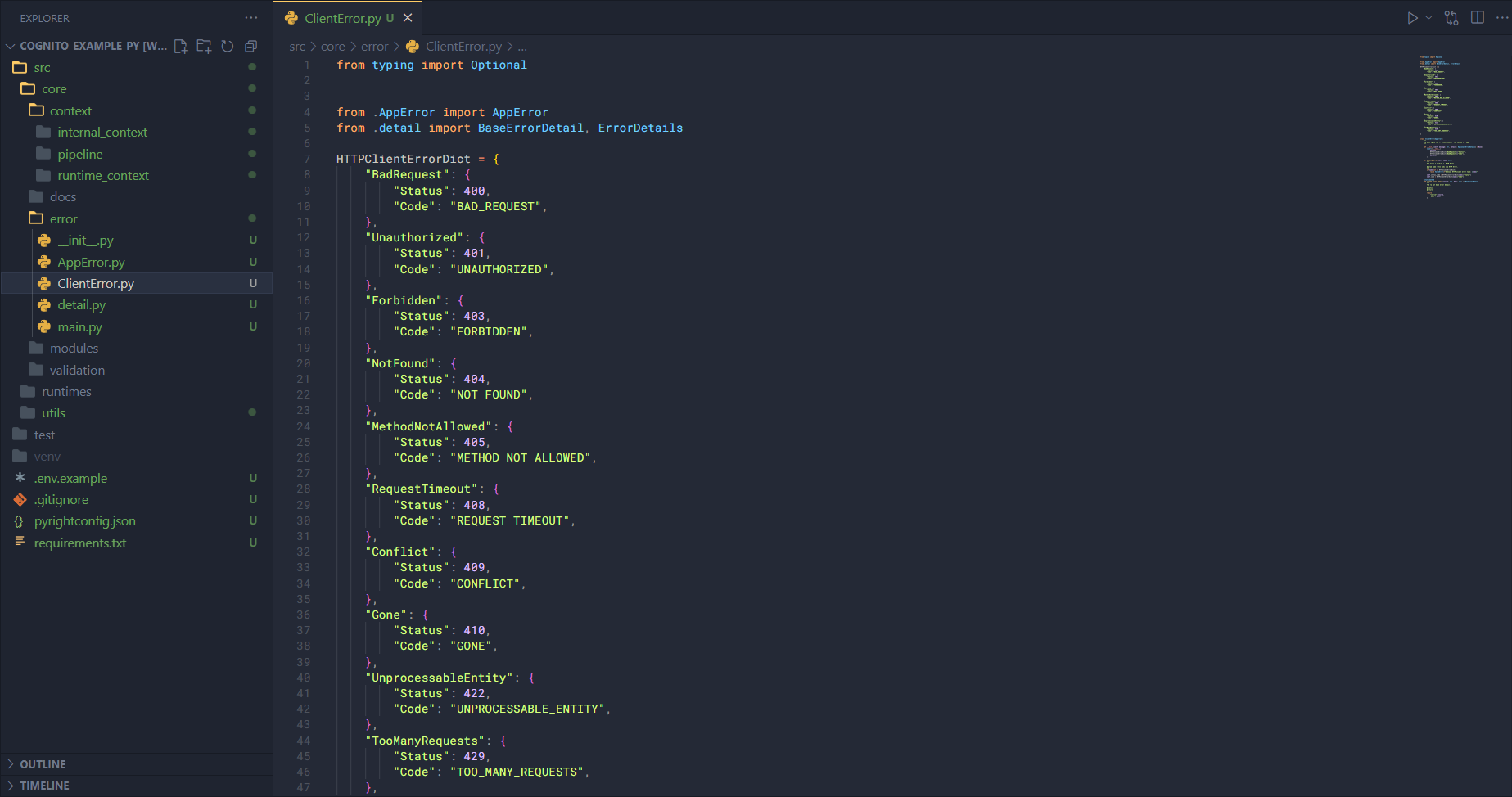Viewport: 1512px width, 797px height.
Task: Click the New File icon in Explorer
Action: coord(181,47)
